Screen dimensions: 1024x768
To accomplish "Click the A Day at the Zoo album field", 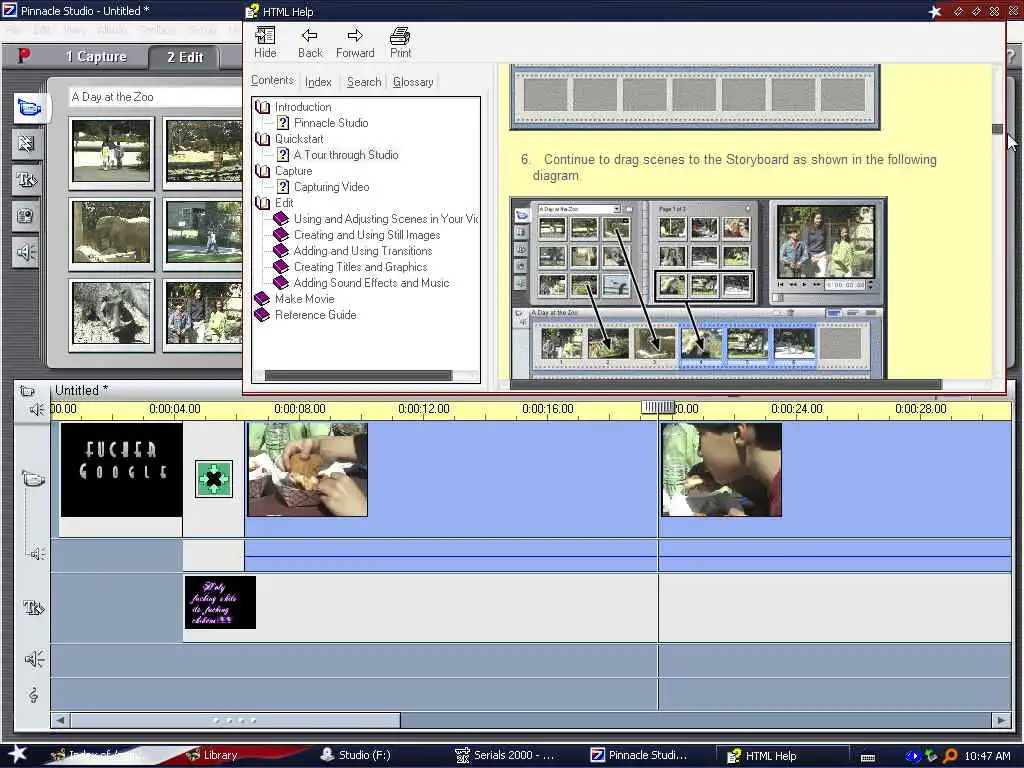I will tap(155, 97).
